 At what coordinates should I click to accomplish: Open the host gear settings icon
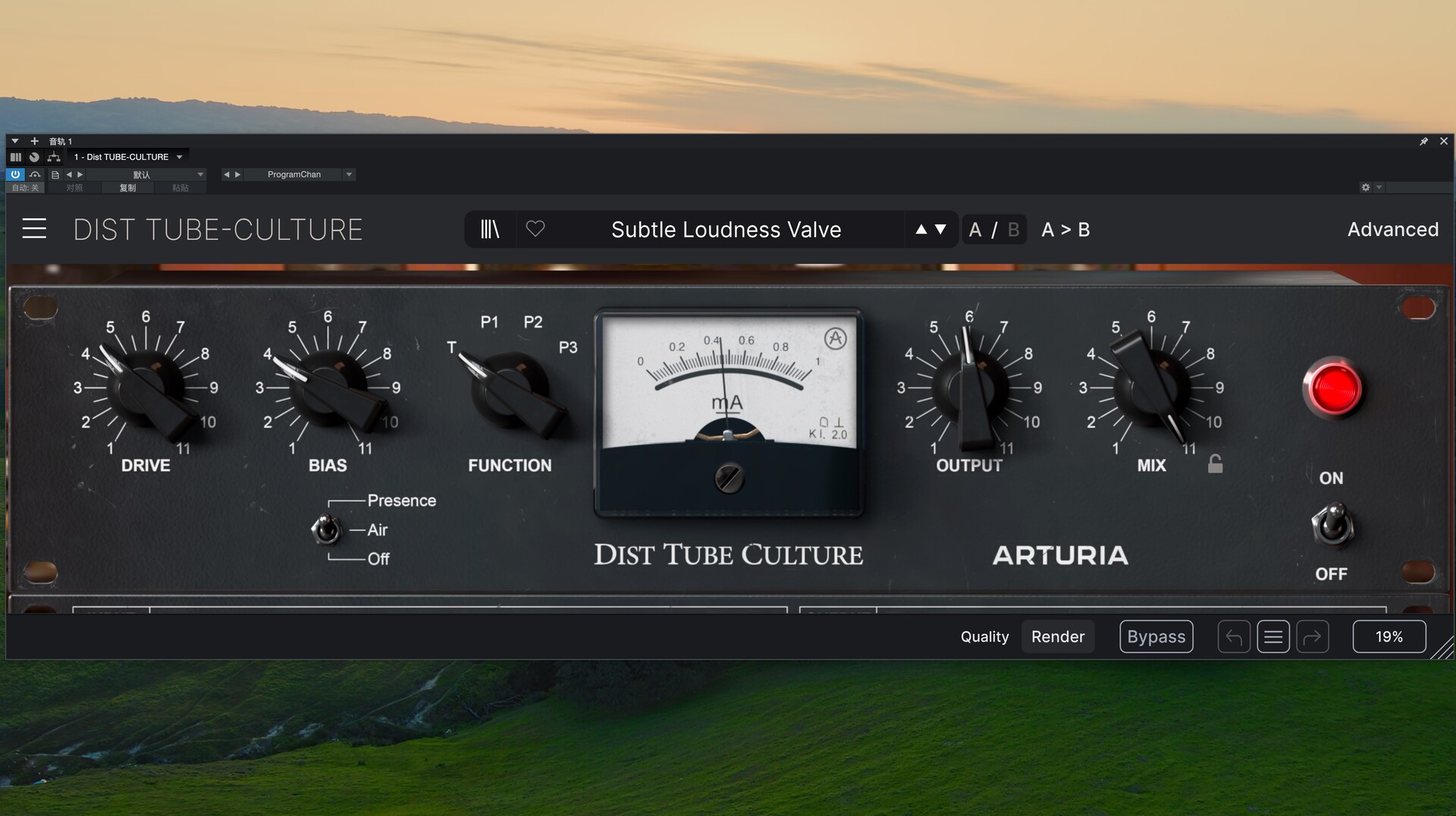[1366, 187]
